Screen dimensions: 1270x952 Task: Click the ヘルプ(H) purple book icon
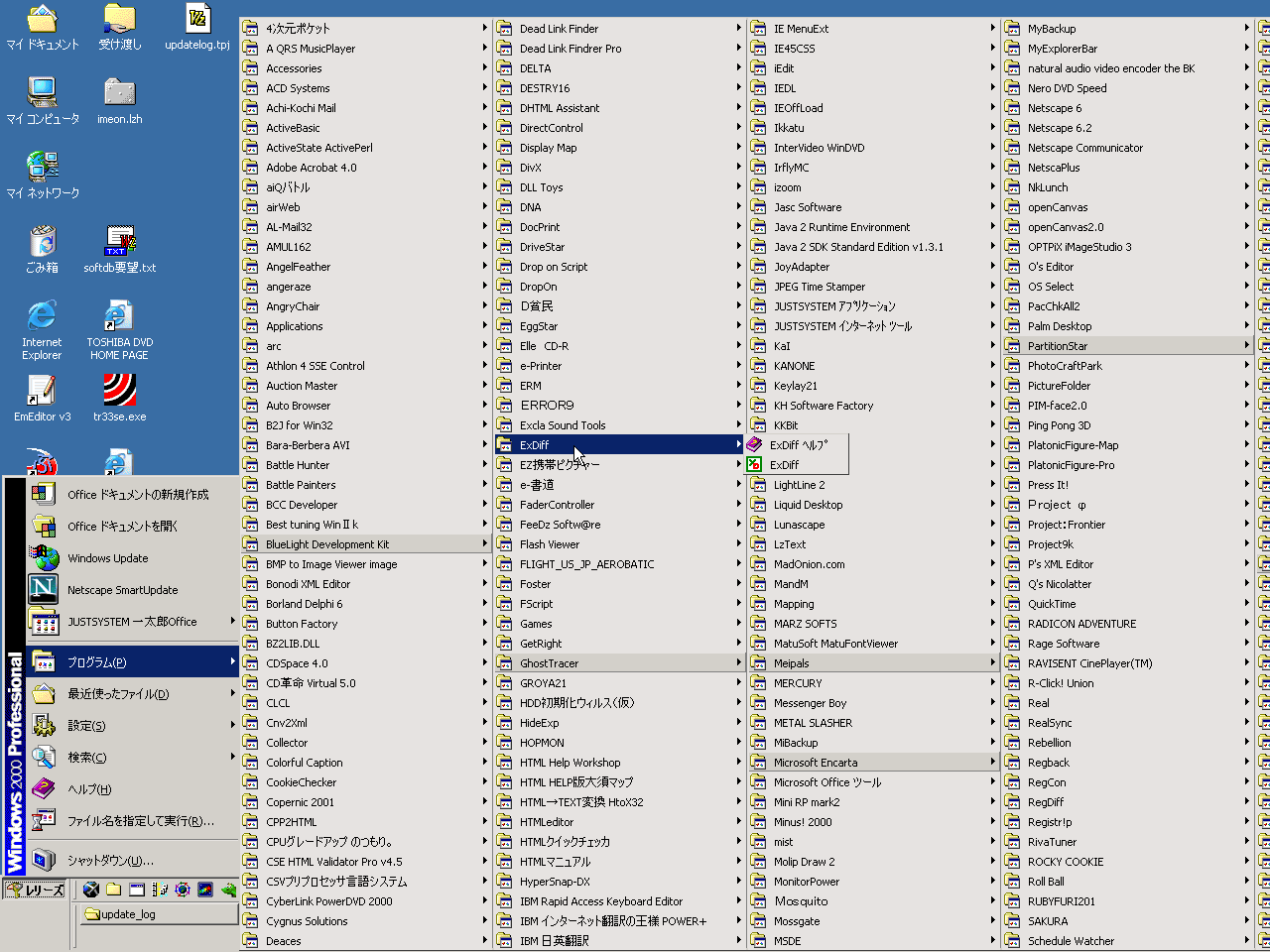point(44,788)
